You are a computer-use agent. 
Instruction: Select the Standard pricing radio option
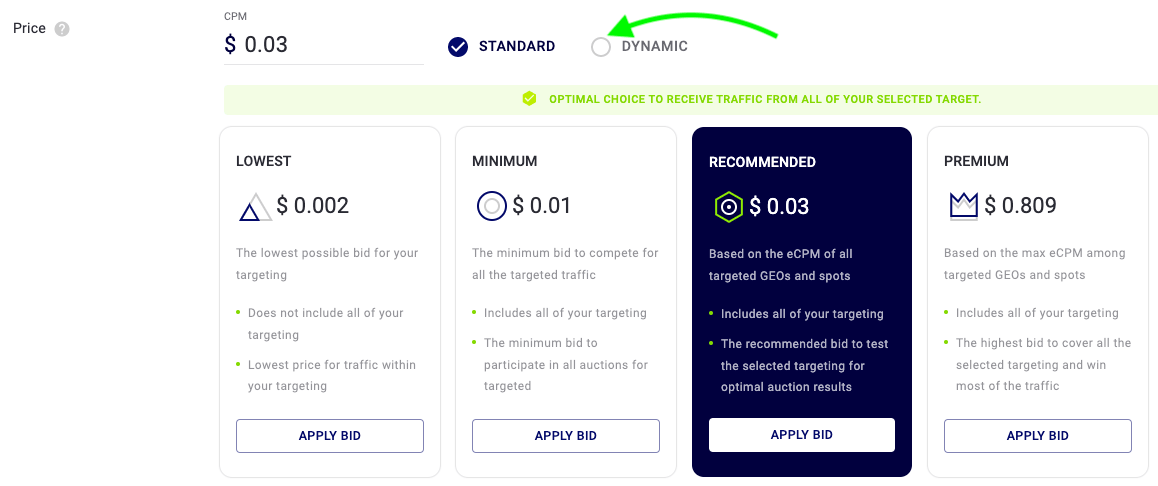[458, 47]
